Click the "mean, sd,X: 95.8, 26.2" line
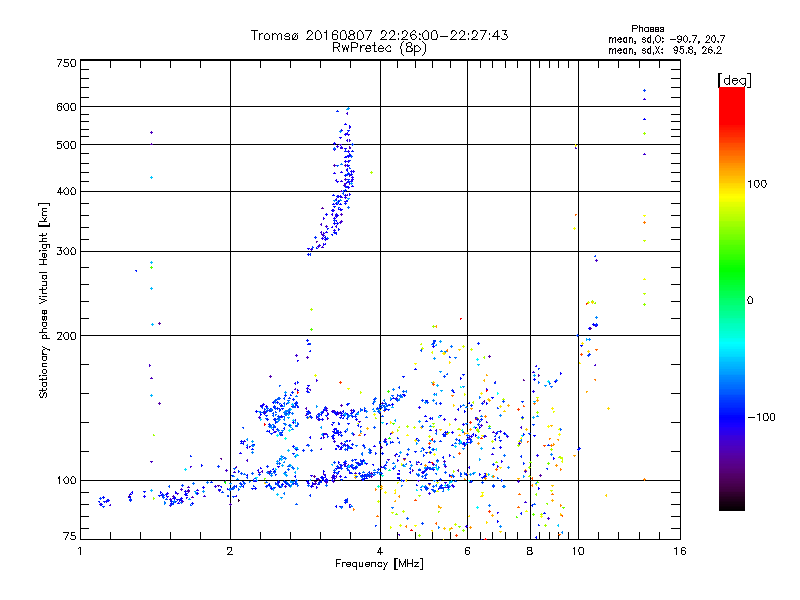 pos(665,50)
